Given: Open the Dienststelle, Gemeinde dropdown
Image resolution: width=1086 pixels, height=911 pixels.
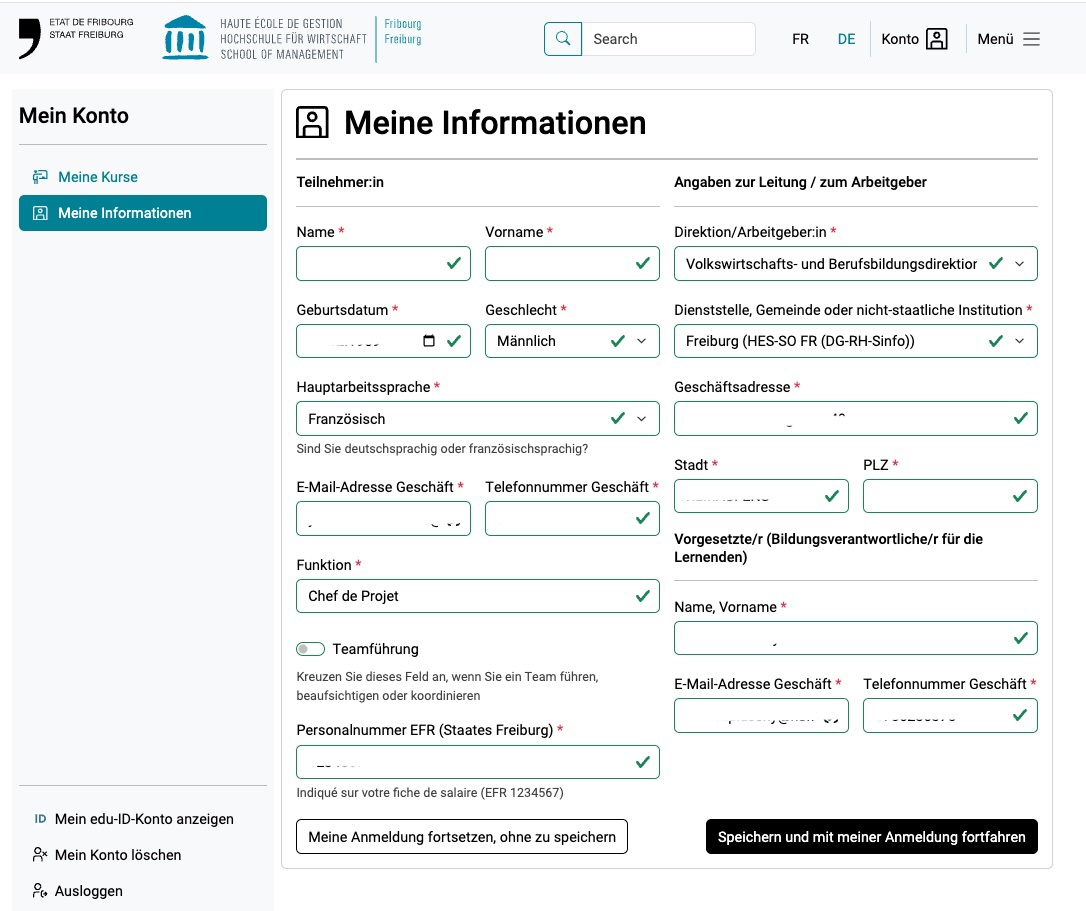Looking at the screenshot, I should [x=1019, y=341].
